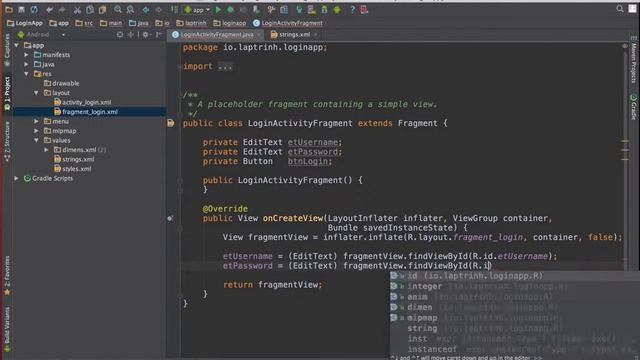The width and height of the screenshot is (640, 360).
Task: Open the Project tool window tab
Action: pos(7,93)
